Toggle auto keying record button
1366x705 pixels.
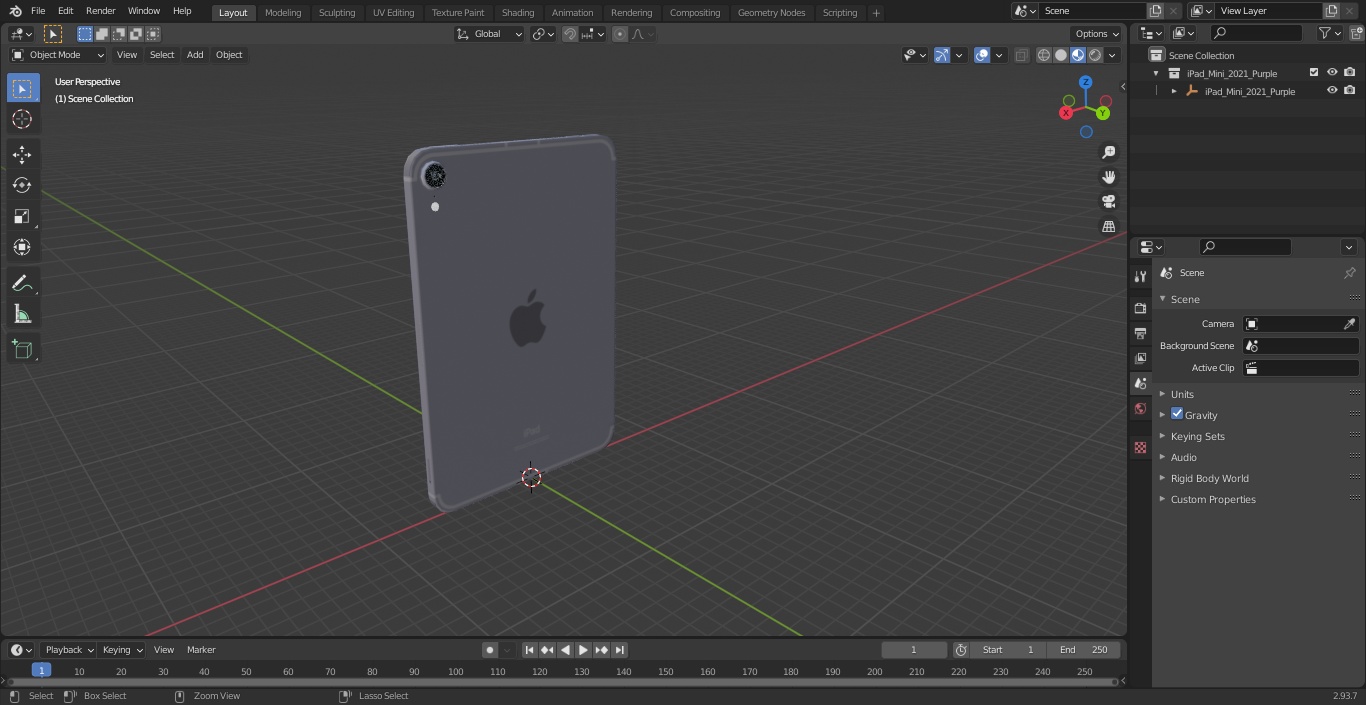490,650
